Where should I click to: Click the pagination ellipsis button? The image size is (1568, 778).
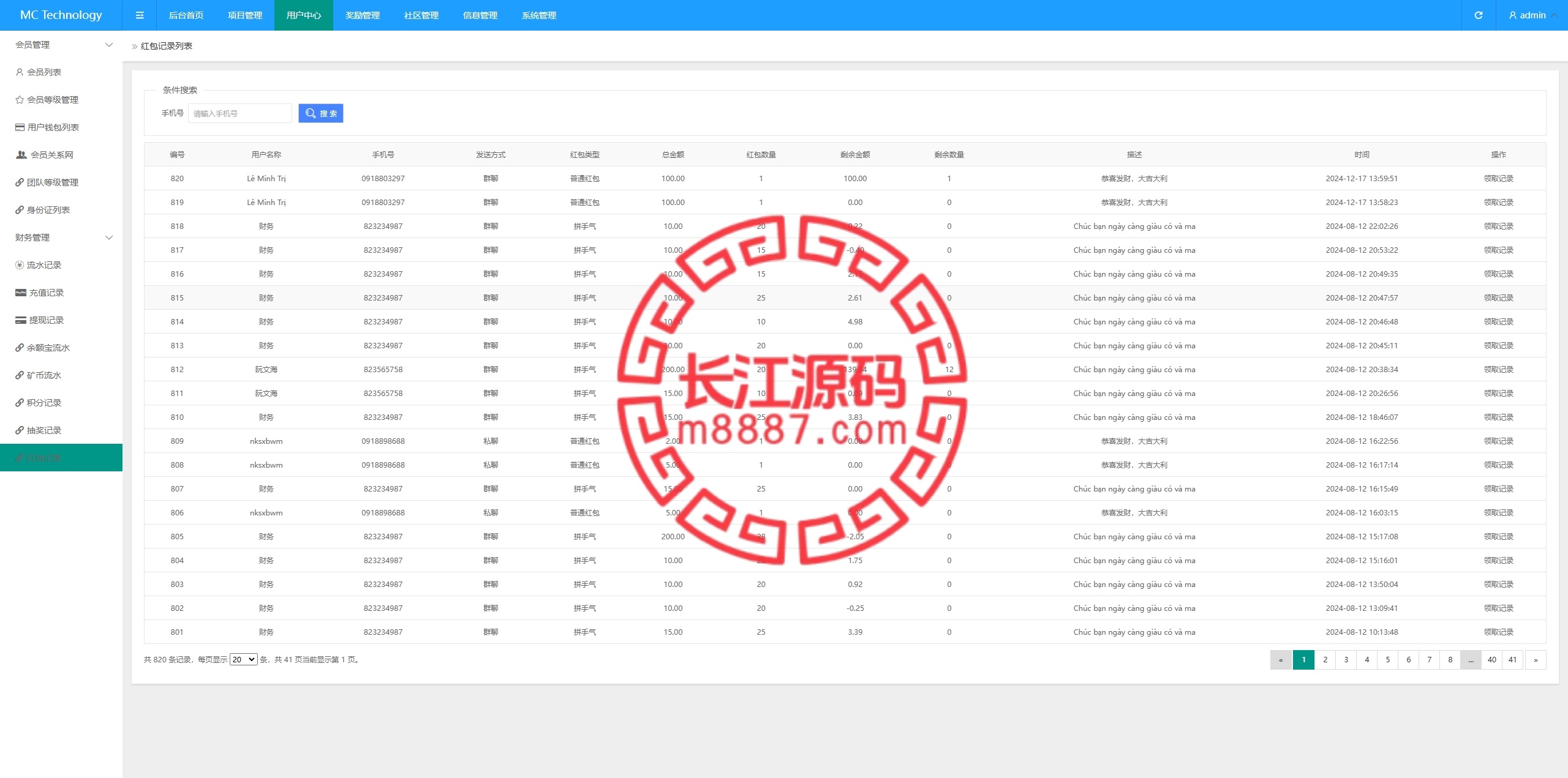[x=1471, y=660]
